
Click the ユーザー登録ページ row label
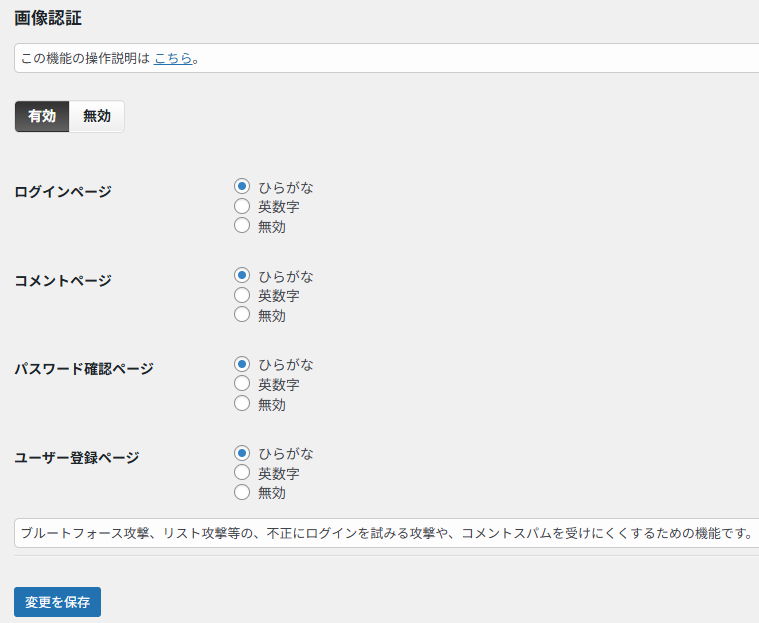pos(77,458)
